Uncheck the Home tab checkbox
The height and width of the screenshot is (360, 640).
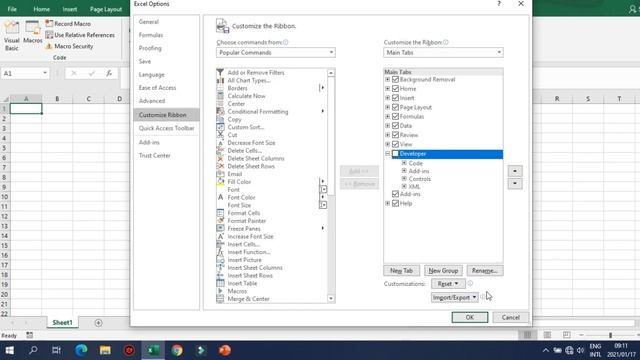point(395,89)
